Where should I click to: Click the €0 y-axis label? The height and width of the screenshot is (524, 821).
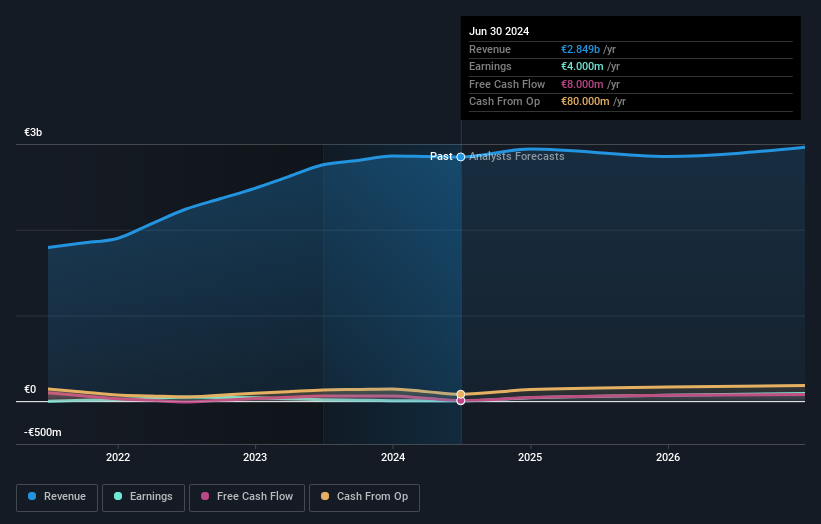point(30,389)
